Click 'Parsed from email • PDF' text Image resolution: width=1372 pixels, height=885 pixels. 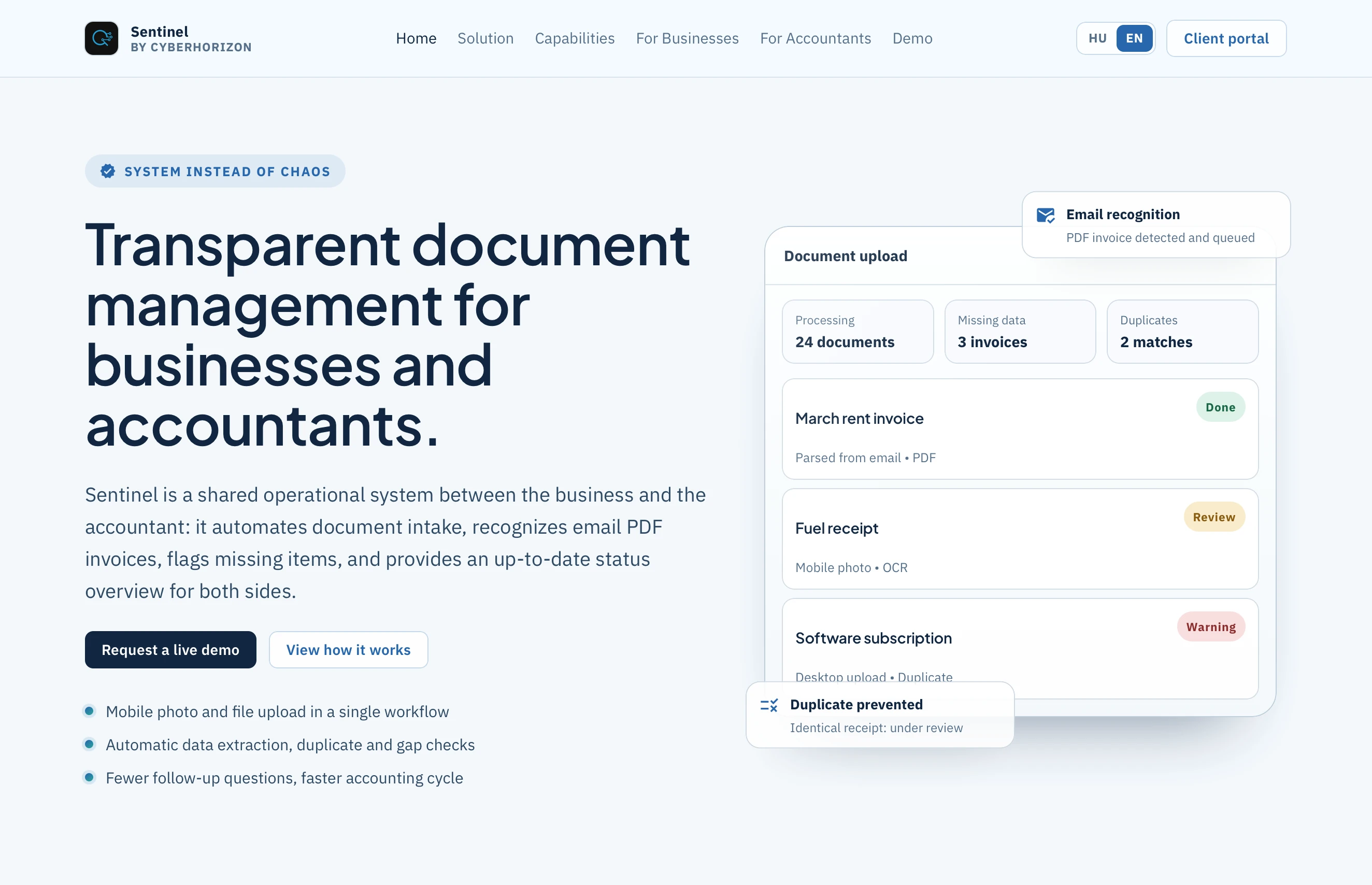[865, 458]
